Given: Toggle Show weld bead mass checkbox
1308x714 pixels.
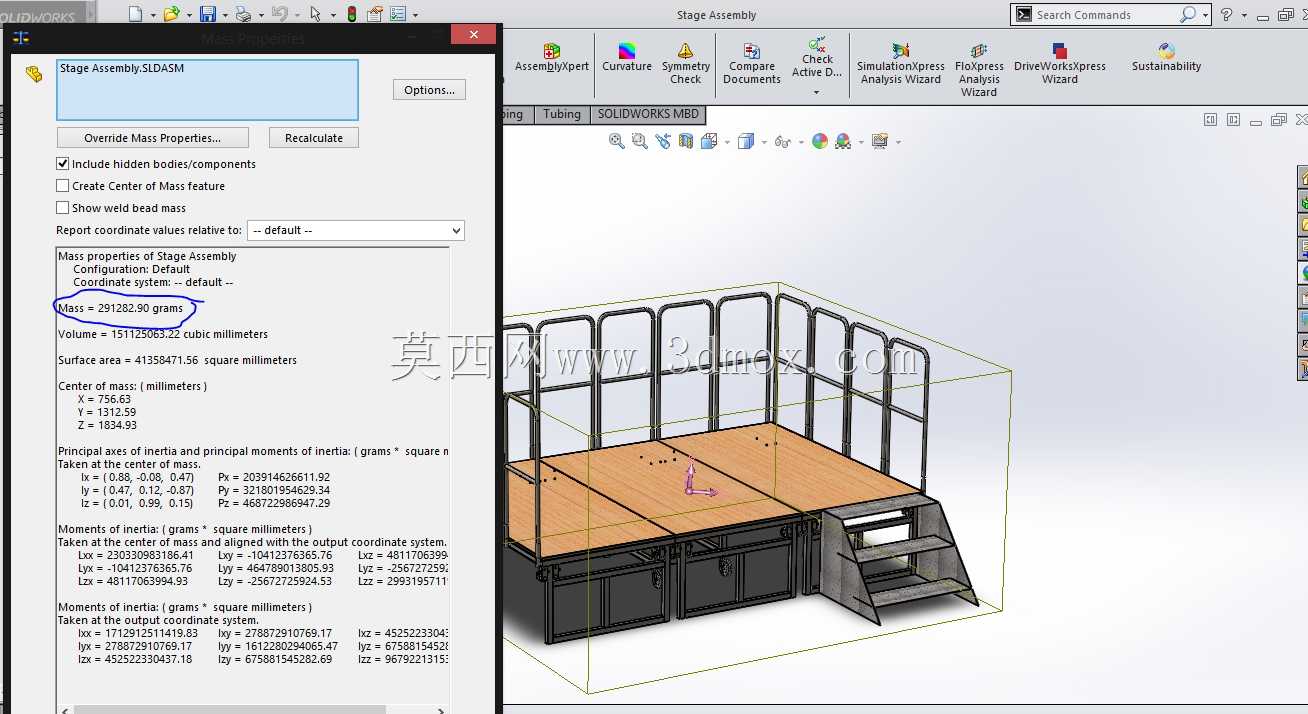Looking at the screenshot, I should click(x=63, y=207).
